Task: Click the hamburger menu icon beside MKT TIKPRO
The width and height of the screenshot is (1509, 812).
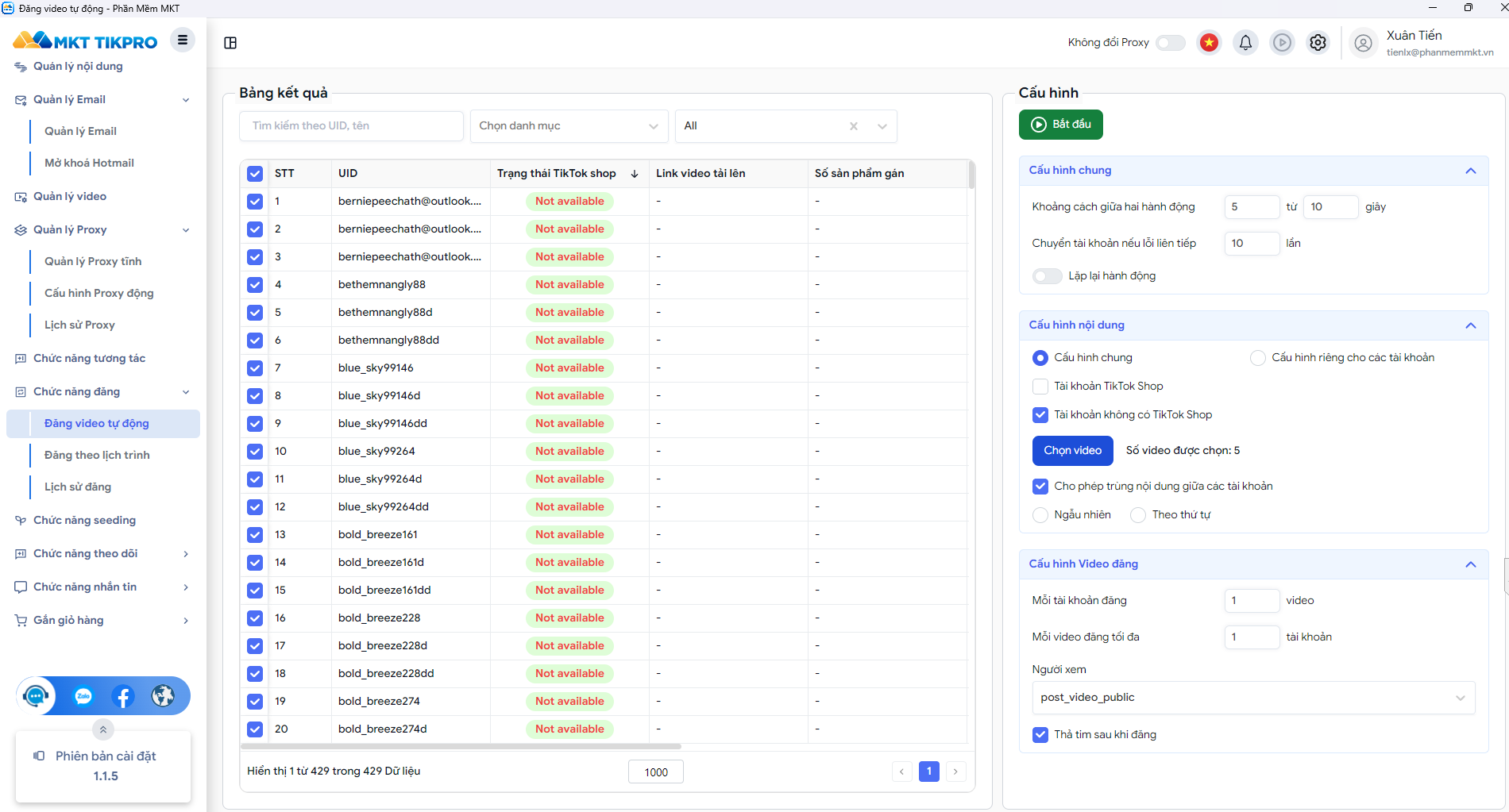Action: click(183, 40)
